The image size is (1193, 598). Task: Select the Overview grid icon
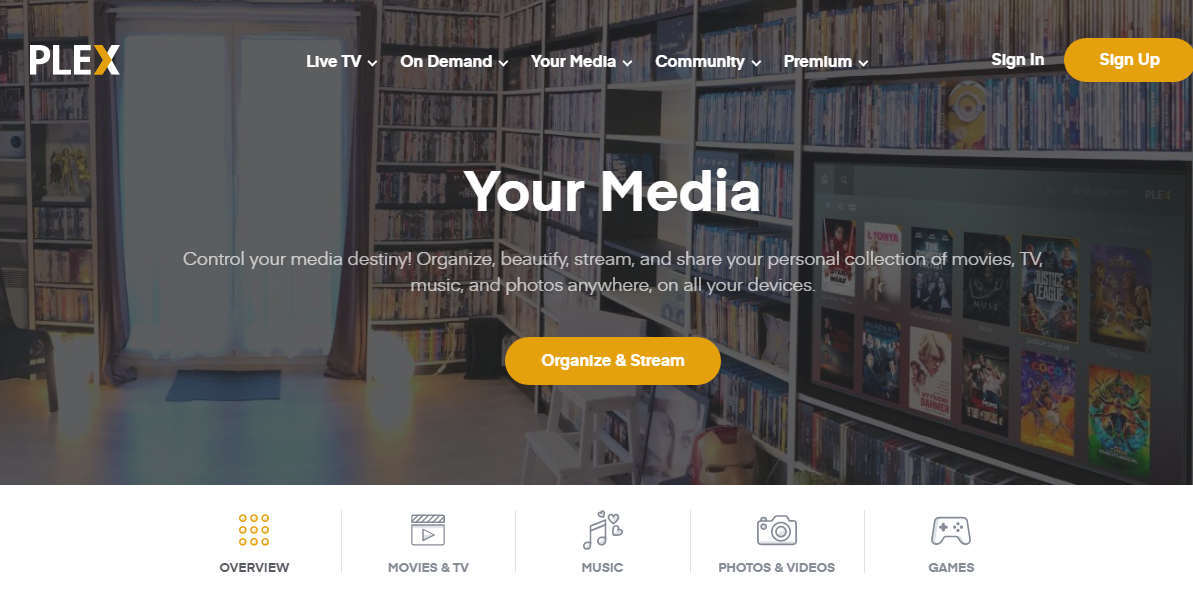click(x=254, y=530)
